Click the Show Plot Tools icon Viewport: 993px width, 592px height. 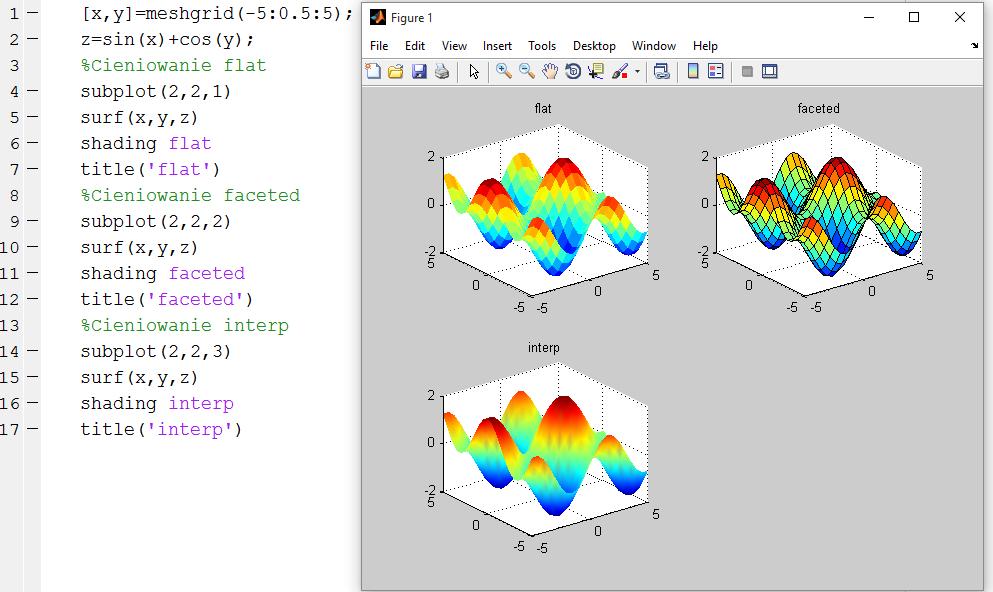pos(769,72)
